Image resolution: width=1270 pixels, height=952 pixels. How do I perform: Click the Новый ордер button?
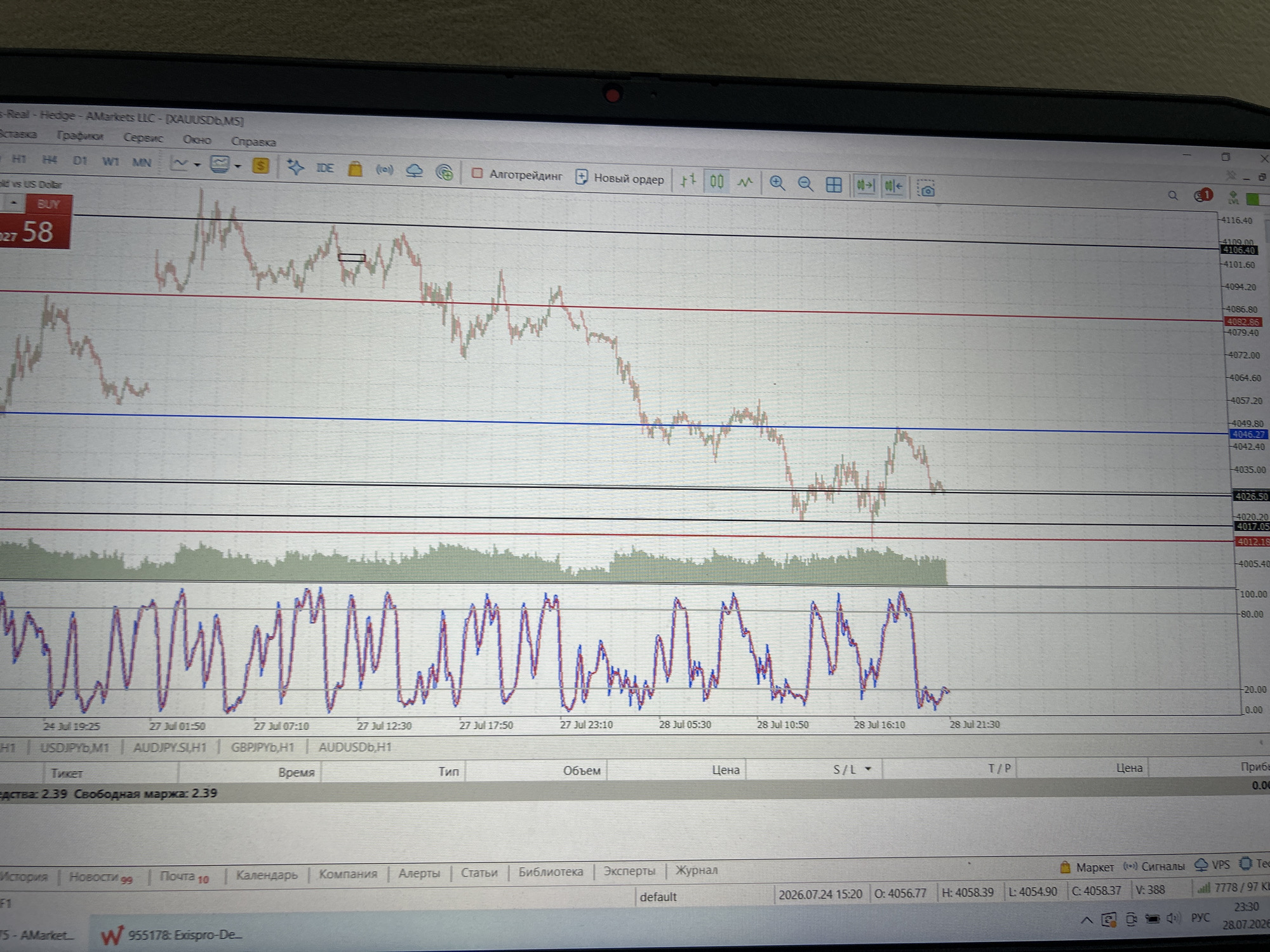coord(619,178)
